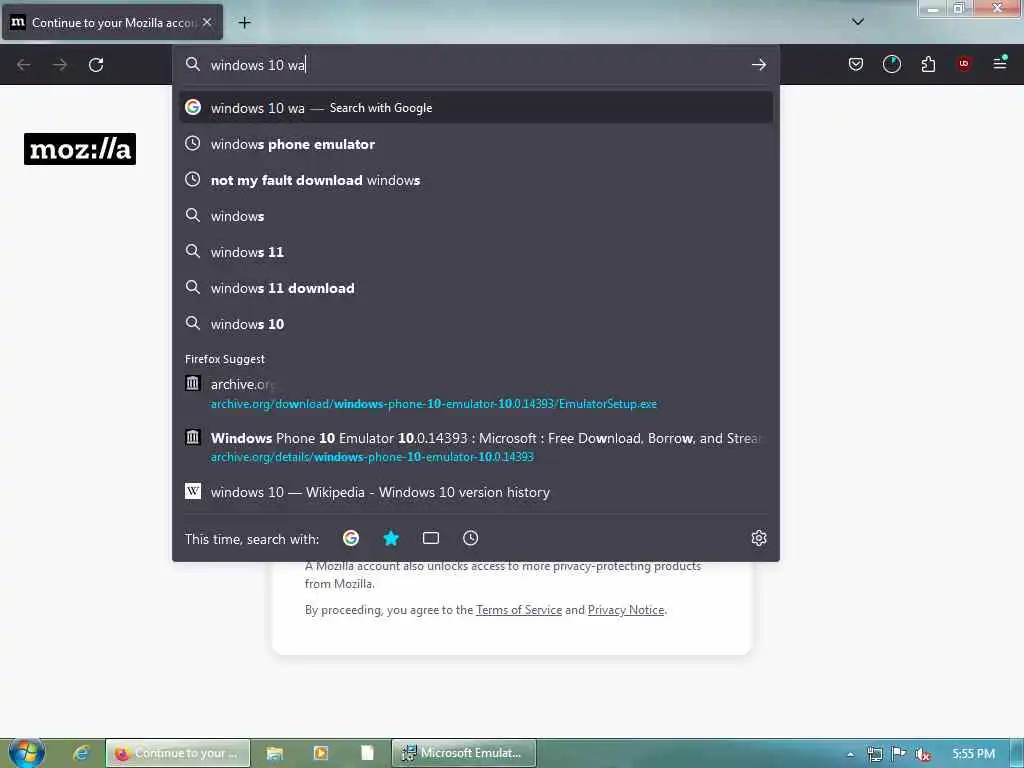Viewport: 1024px width, 768px height.
Task: Search this time in Bookmarks star
Action: (x=391, y=538)
